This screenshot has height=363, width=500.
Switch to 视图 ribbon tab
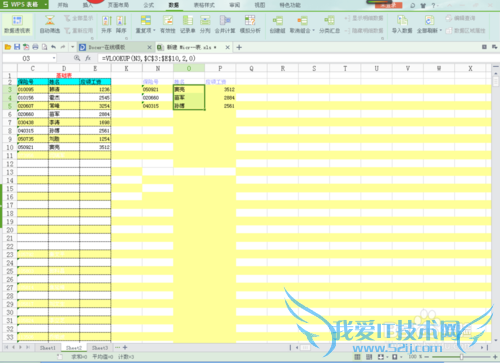(260, 5)
